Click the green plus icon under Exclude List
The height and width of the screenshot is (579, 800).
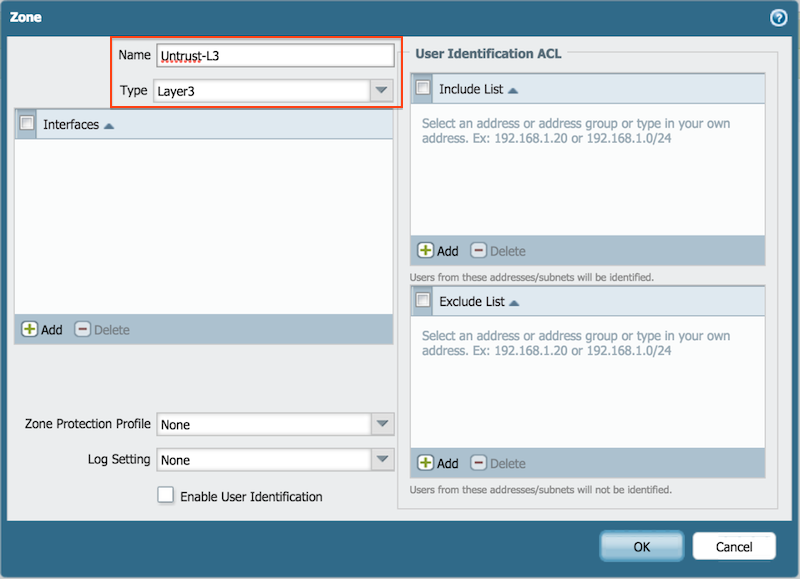426,462
